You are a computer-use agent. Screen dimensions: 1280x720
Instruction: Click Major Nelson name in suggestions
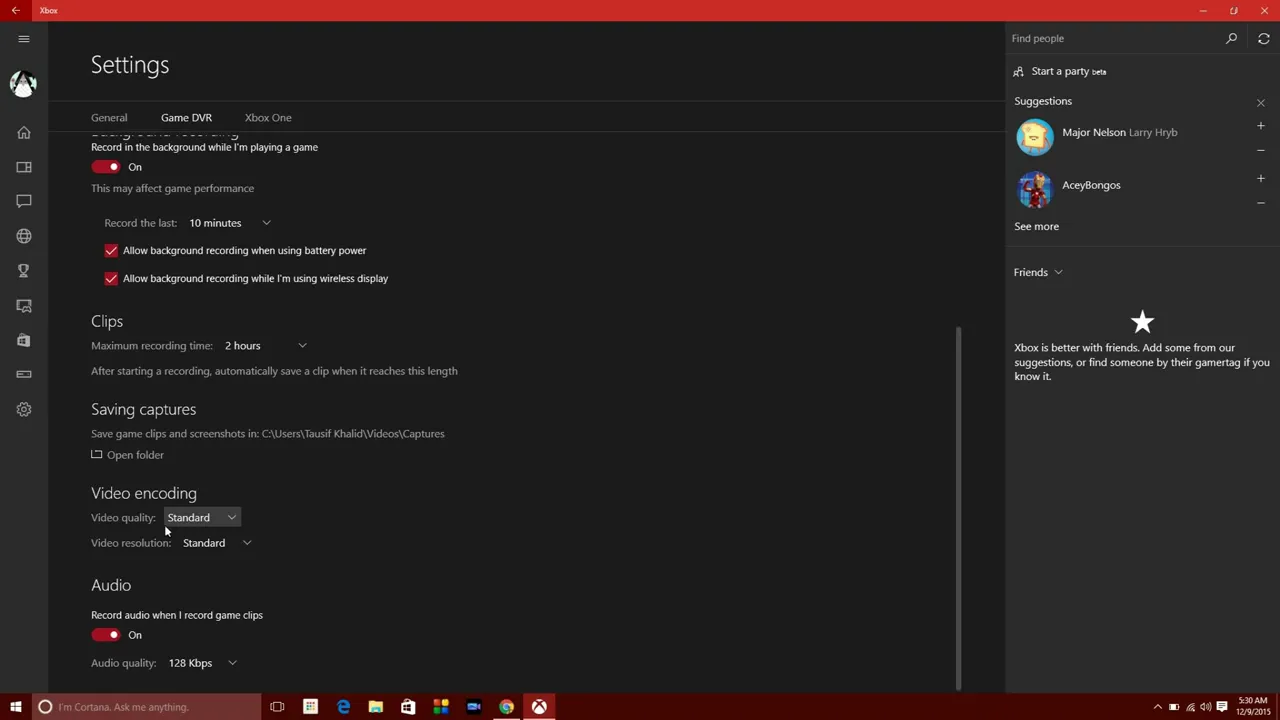coord(1094,132)
